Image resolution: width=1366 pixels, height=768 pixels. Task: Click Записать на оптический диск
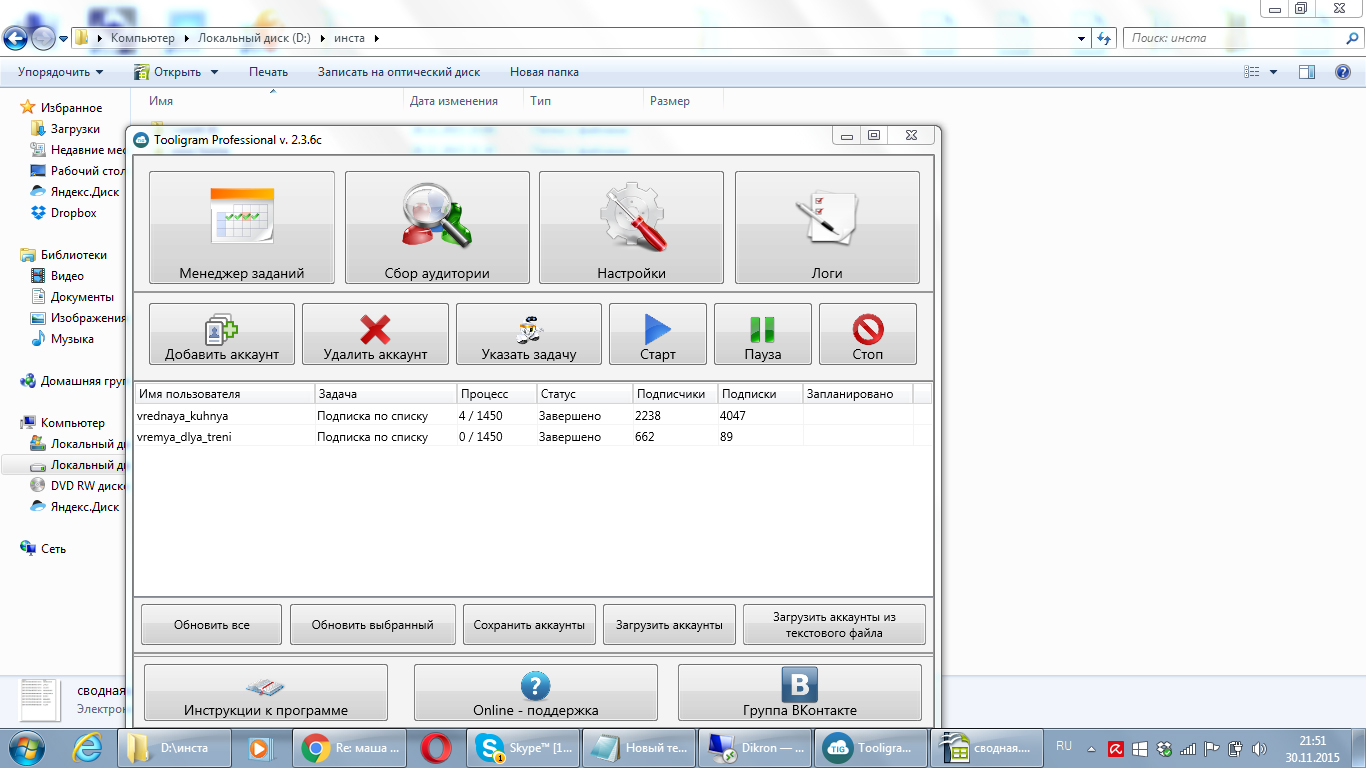[x=399, y=72]
